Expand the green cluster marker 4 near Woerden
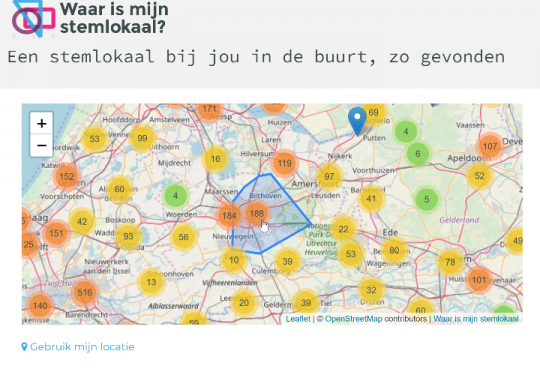The height and width of the screenshot is (375, 540). 175,196
